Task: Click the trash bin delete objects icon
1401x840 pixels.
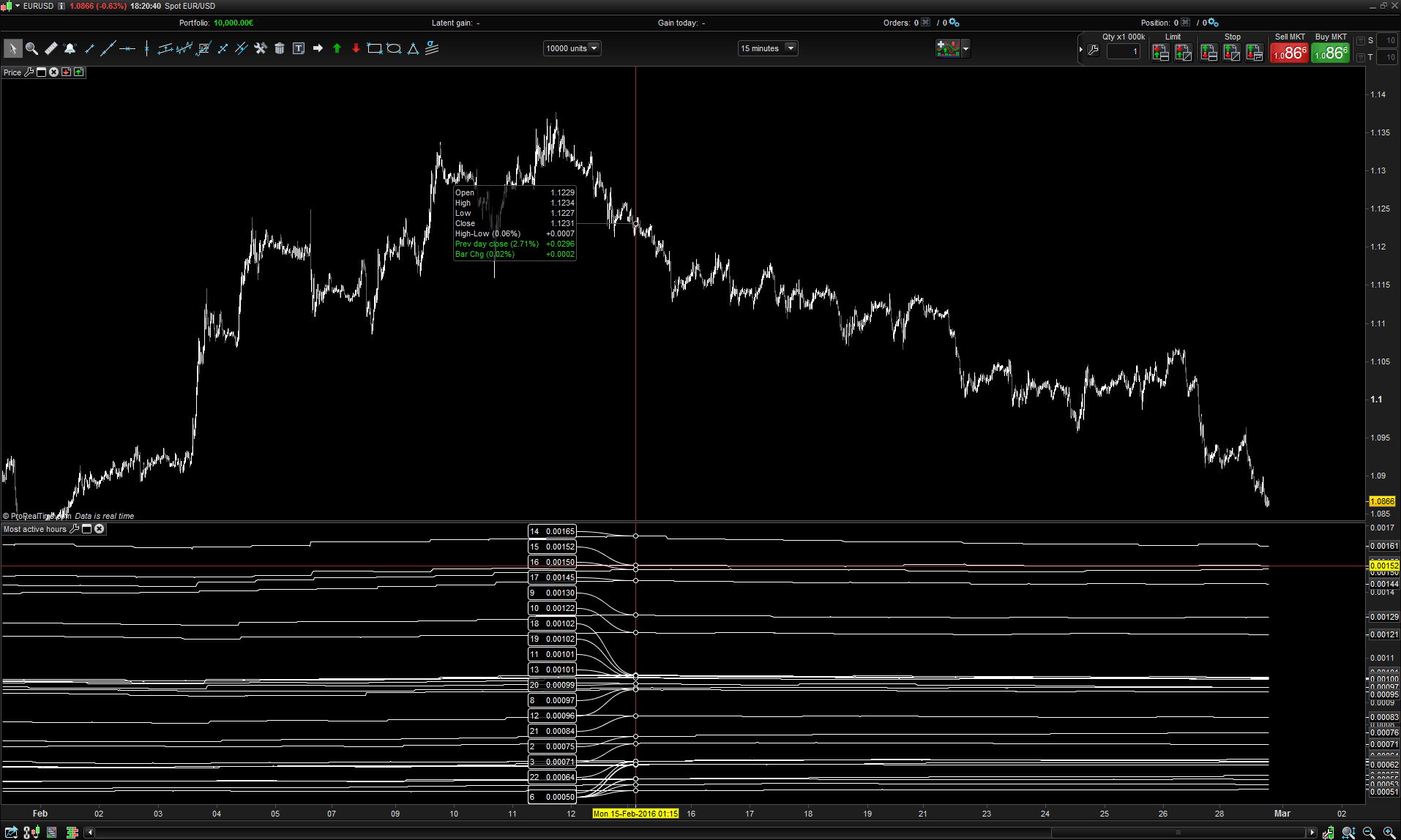Action: pyautogui.click(x=279, y=48)
